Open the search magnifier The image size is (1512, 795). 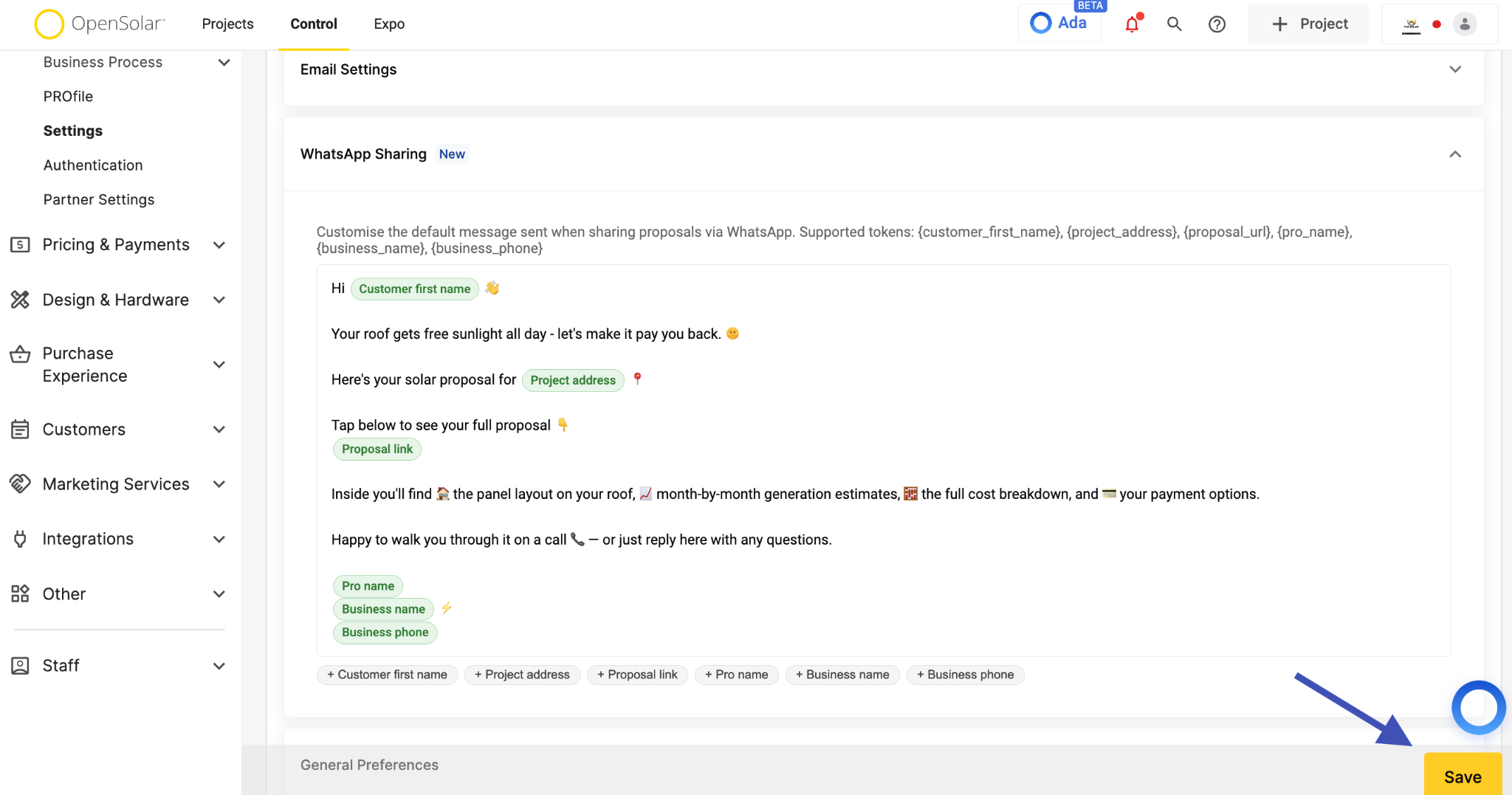coord(1174,24)
